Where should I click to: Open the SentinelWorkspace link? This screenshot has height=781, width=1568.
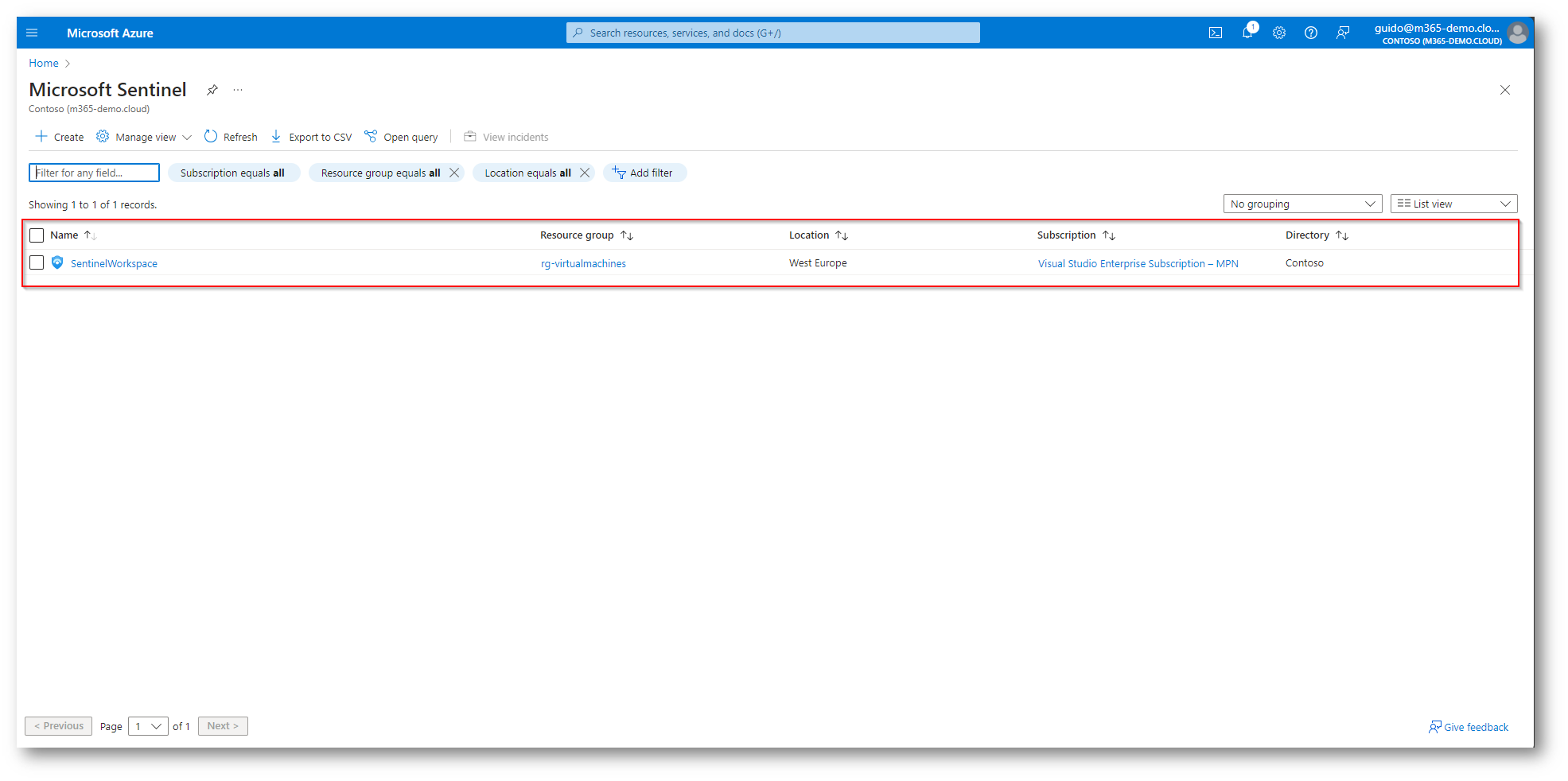click(114, 263)
